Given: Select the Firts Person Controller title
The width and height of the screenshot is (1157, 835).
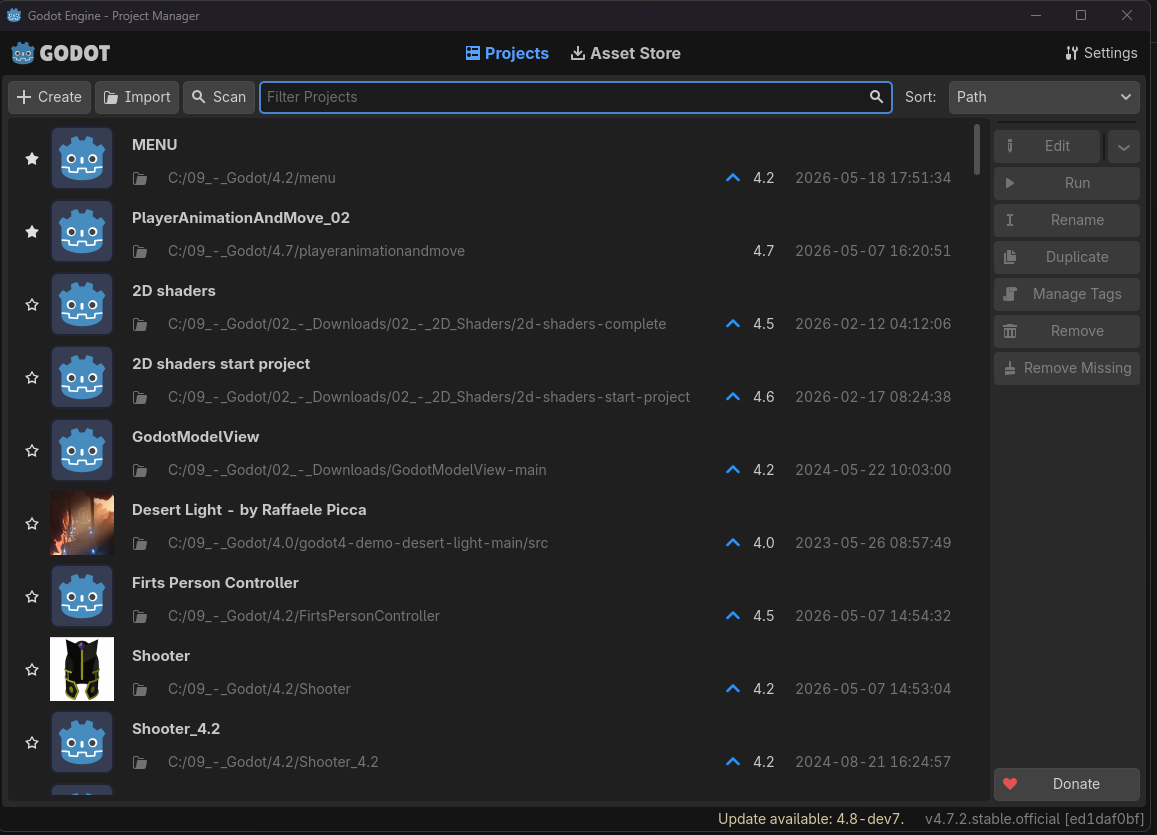Looking at the screenshot, I should coord(215,583).
